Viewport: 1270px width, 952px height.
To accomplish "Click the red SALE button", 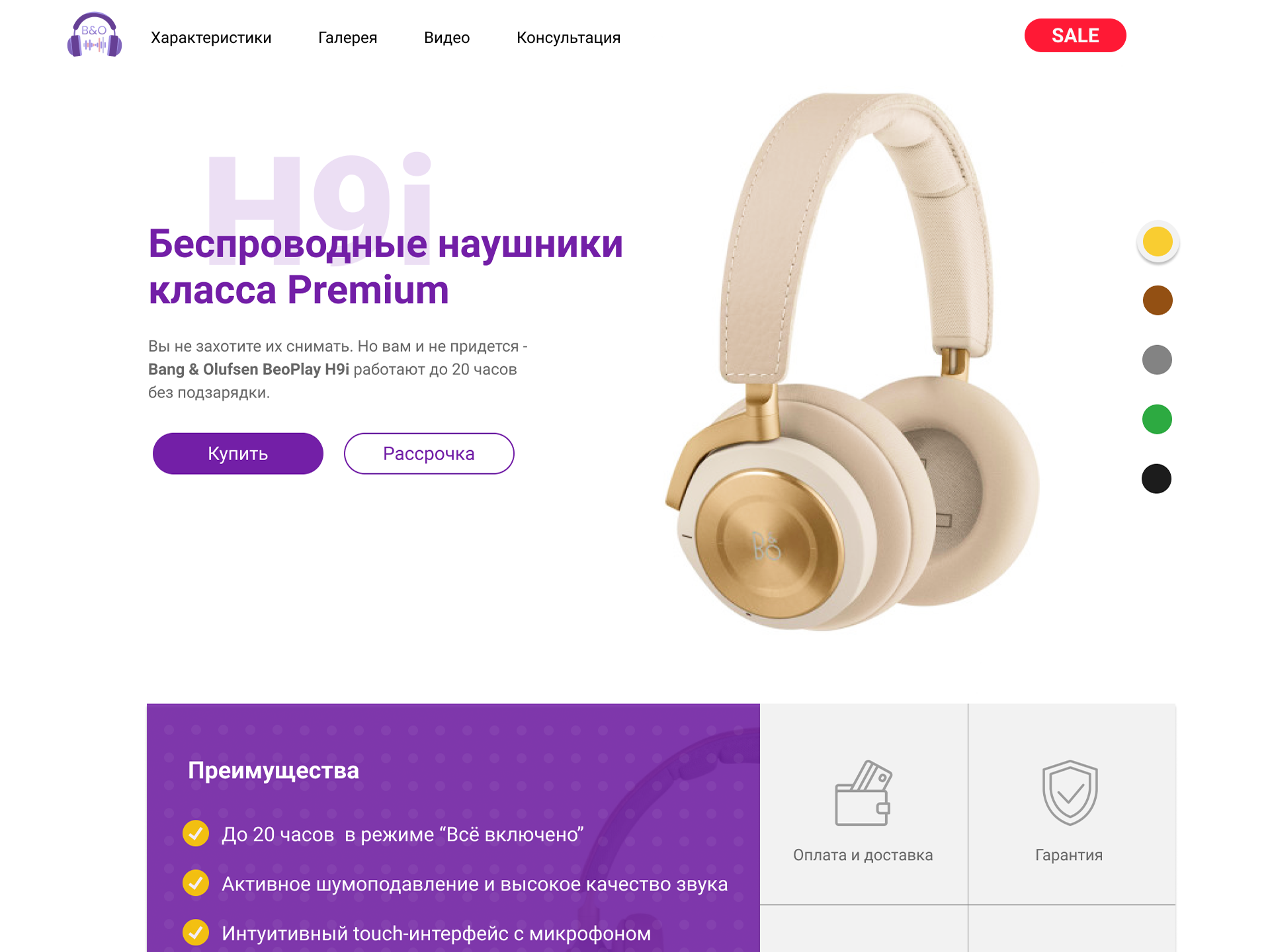I will (x=1076, y=35).
